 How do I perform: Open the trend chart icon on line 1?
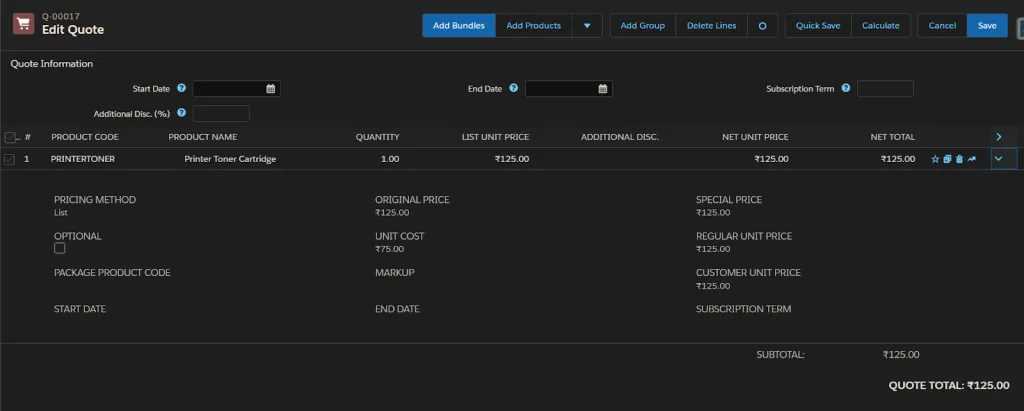(972, 159)
